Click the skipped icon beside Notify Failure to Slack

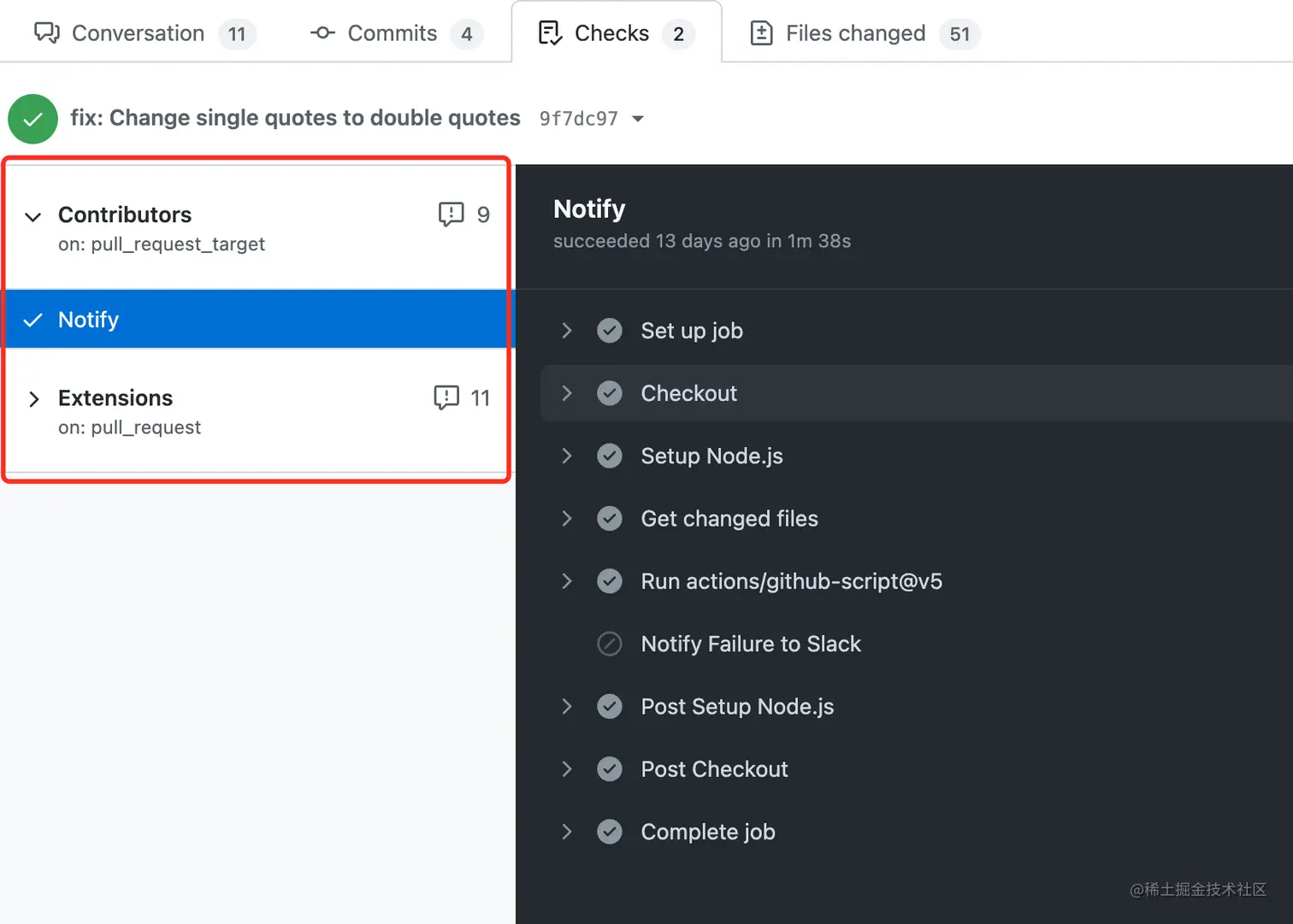pos(610,644)
